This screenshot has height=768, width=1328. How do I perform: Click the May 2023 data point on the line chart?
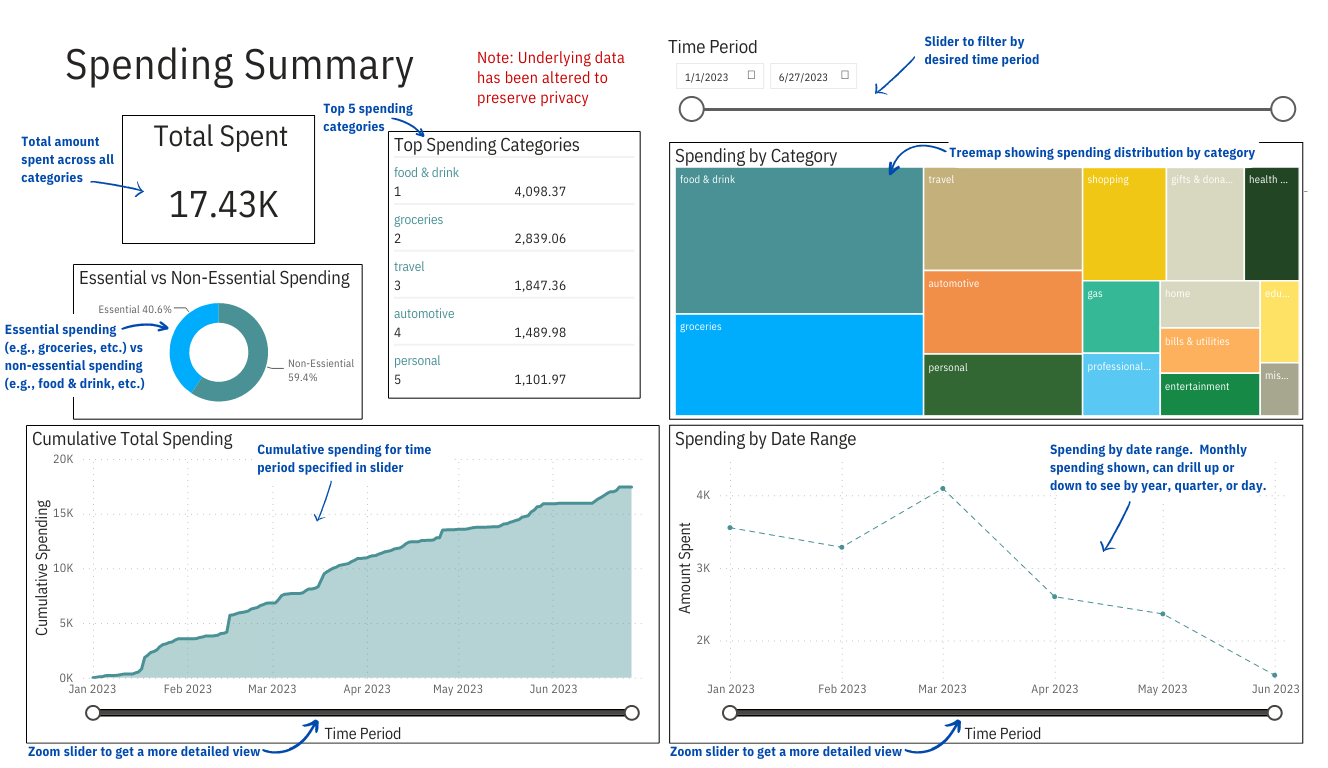click(1162, 614)
